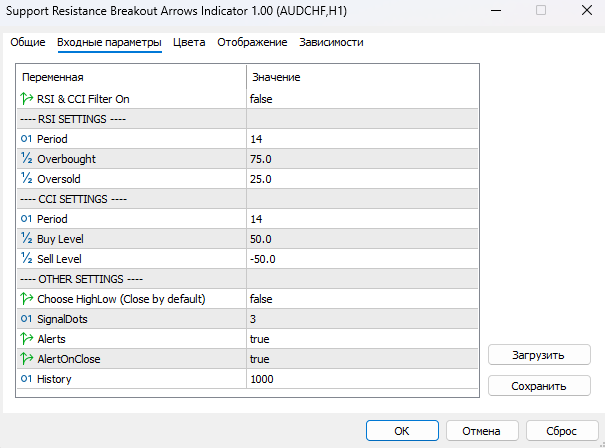The image size is (605, 448).
Task: Click the double-type icon beside Overbought
Action: click(x=27, y=158)
